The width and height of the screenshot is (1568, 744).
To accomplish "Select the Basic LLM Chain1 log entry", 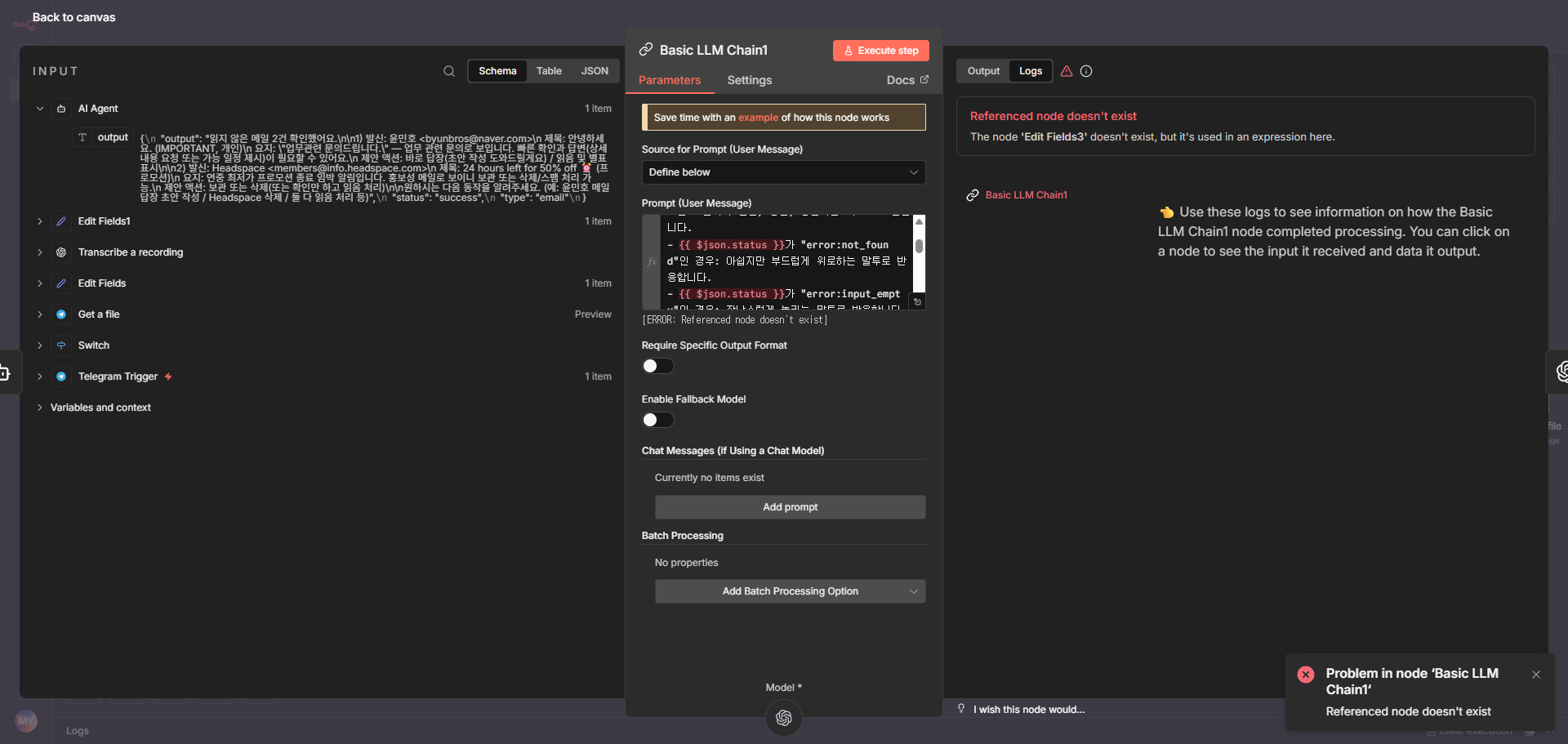I will coord(1026,195).
